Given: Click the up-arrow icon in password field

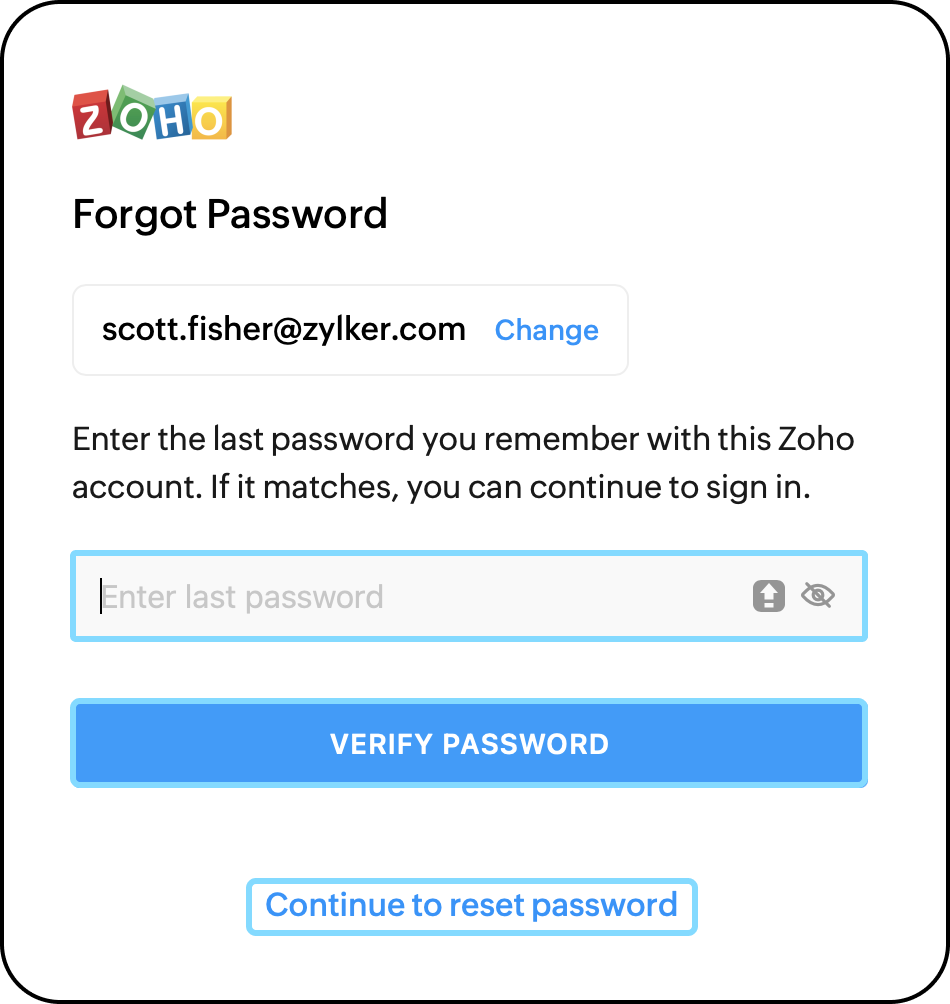Looking at the screenshot, I should click(x=768, y=597).
